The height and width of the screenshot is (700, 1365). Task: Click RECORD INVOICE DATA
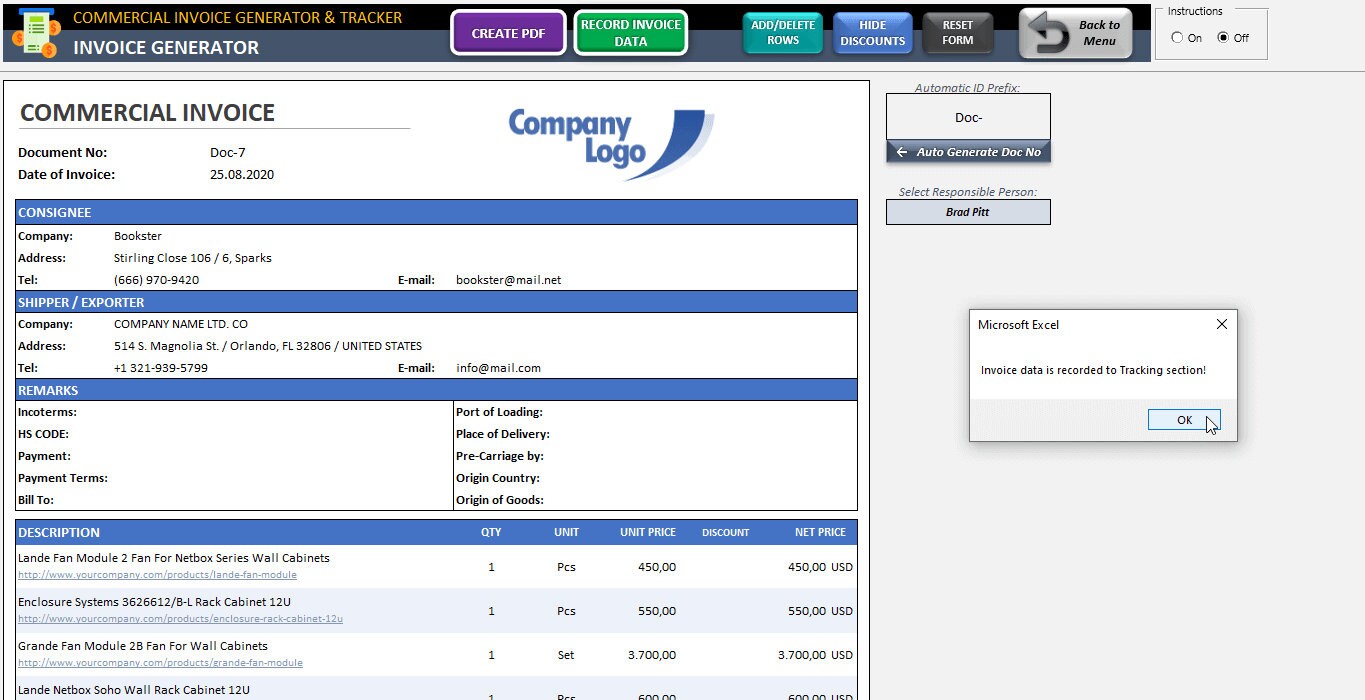tap(630, 31)
